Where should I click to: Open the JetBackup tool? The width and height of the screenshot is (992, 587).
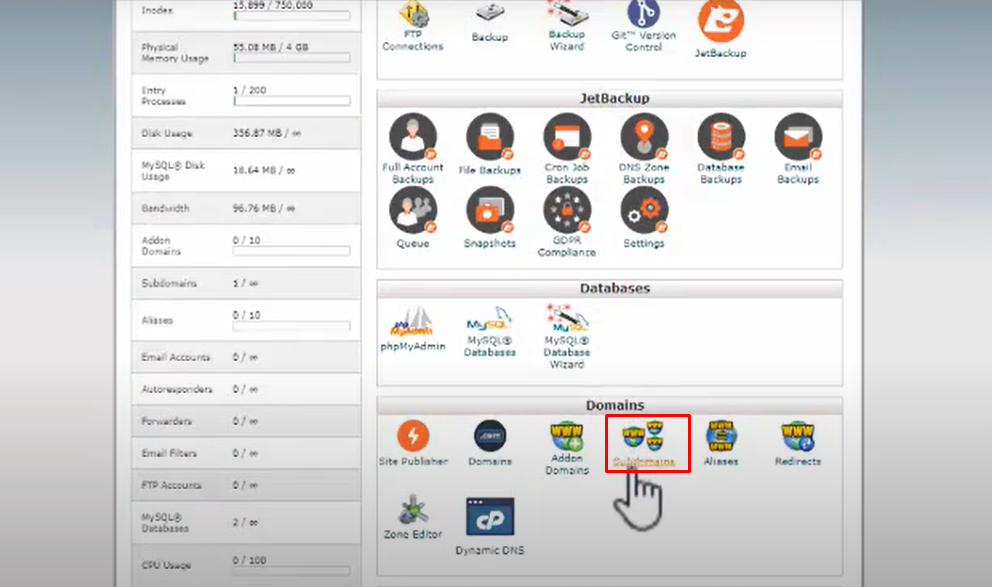click(x=722, y=25)
